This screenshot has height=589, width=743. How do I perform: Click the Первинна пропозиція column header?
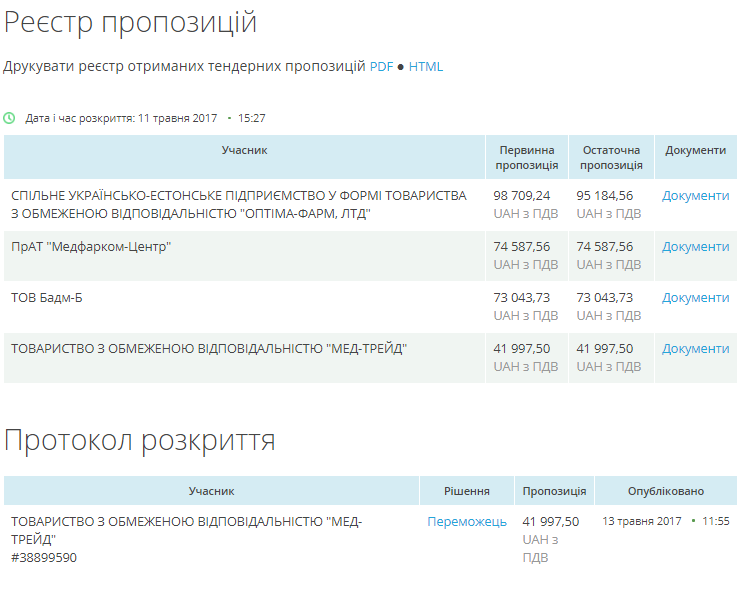[527, 157]
